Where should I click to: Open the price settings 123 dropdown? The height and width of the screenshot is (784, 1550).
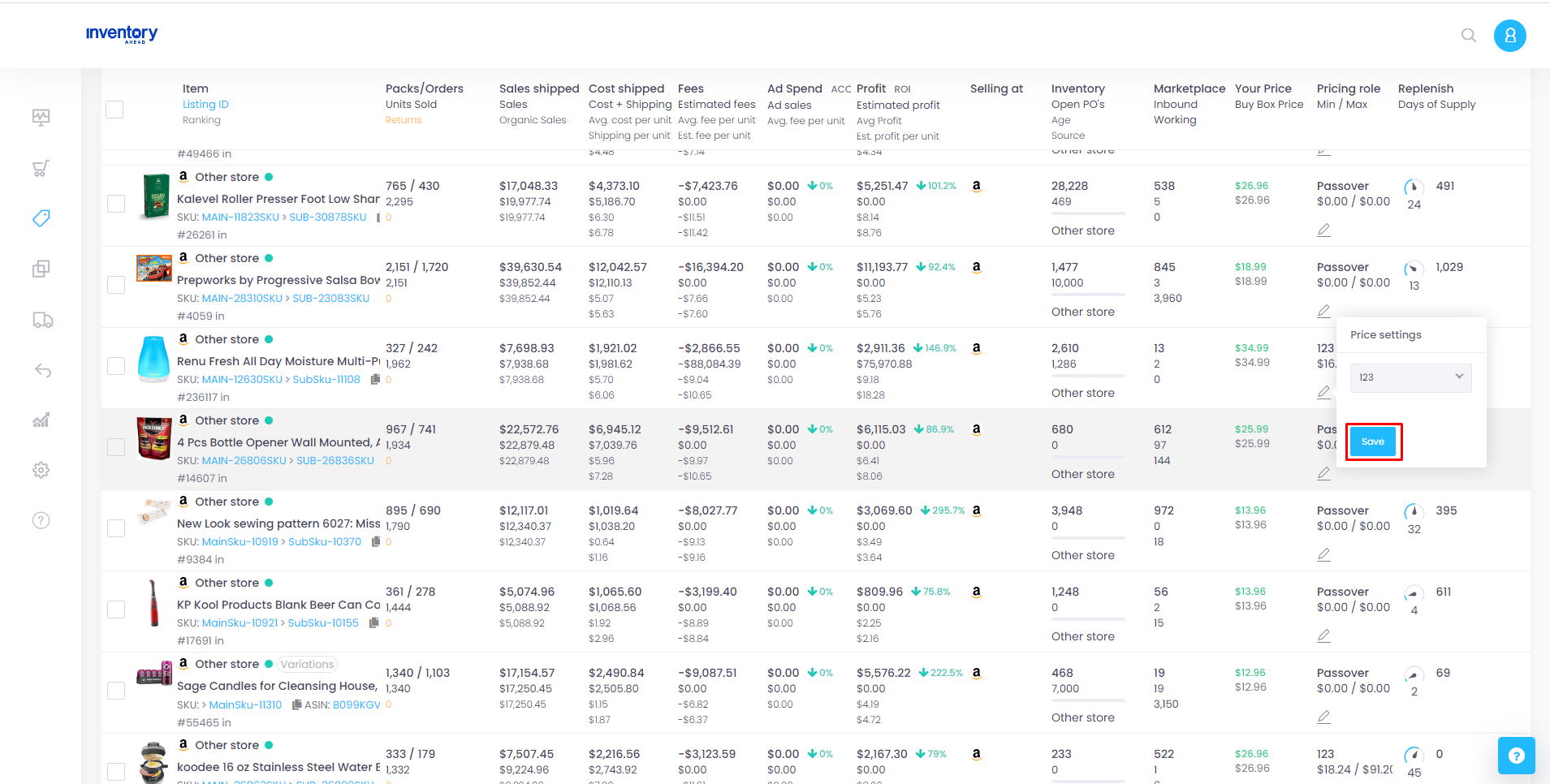pos(1410,377)
